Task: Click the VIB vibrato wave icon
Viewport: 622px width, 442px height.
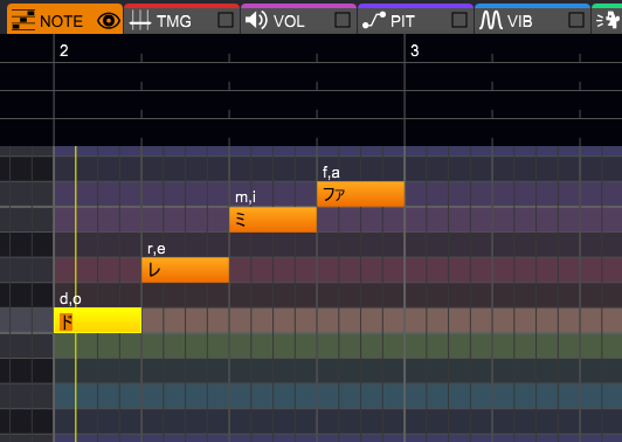Action: coord(491,20)
